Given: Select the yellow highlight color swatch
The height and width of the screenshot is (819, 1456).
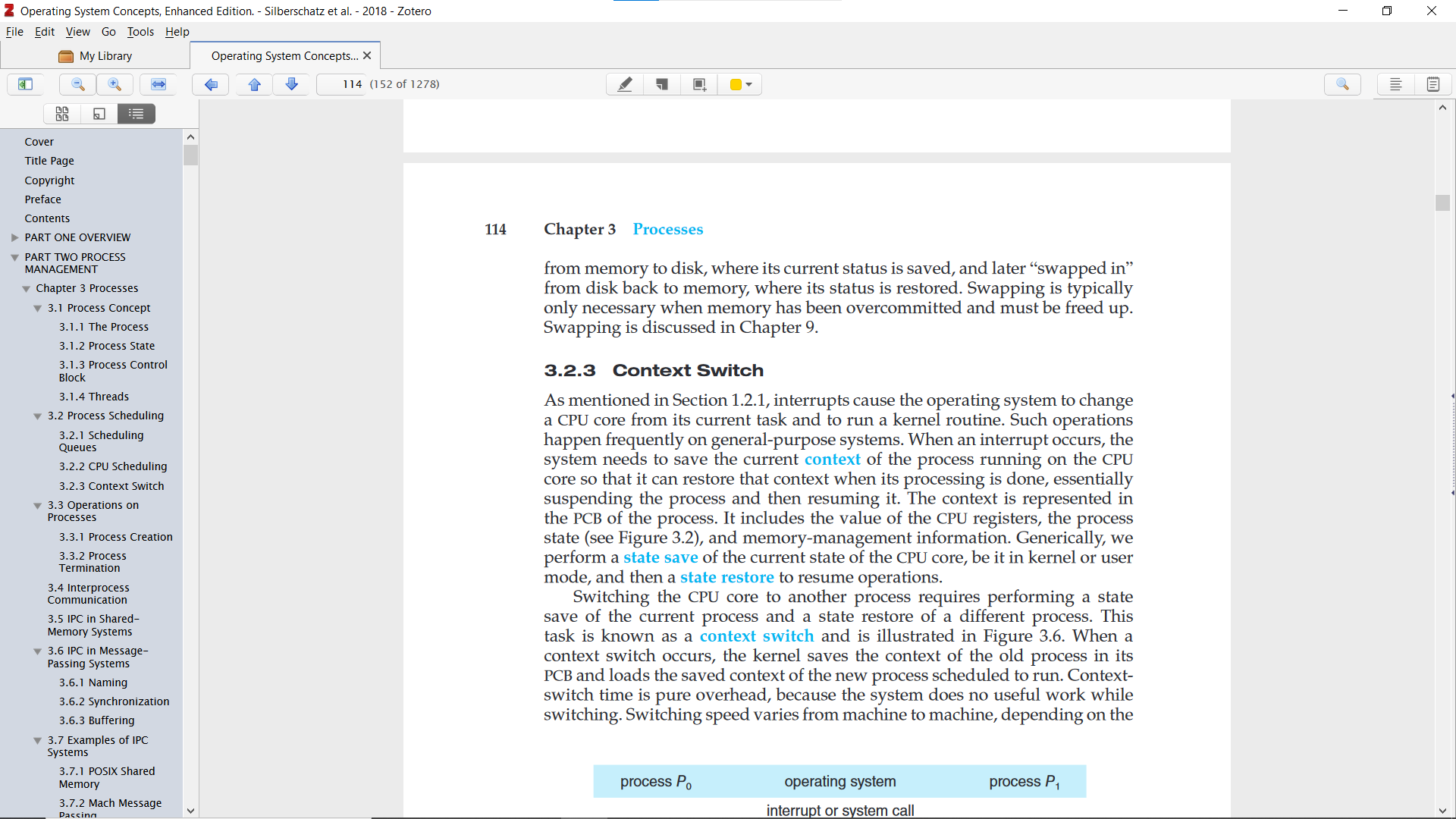Looking at the screenshot, I should 736,84.
